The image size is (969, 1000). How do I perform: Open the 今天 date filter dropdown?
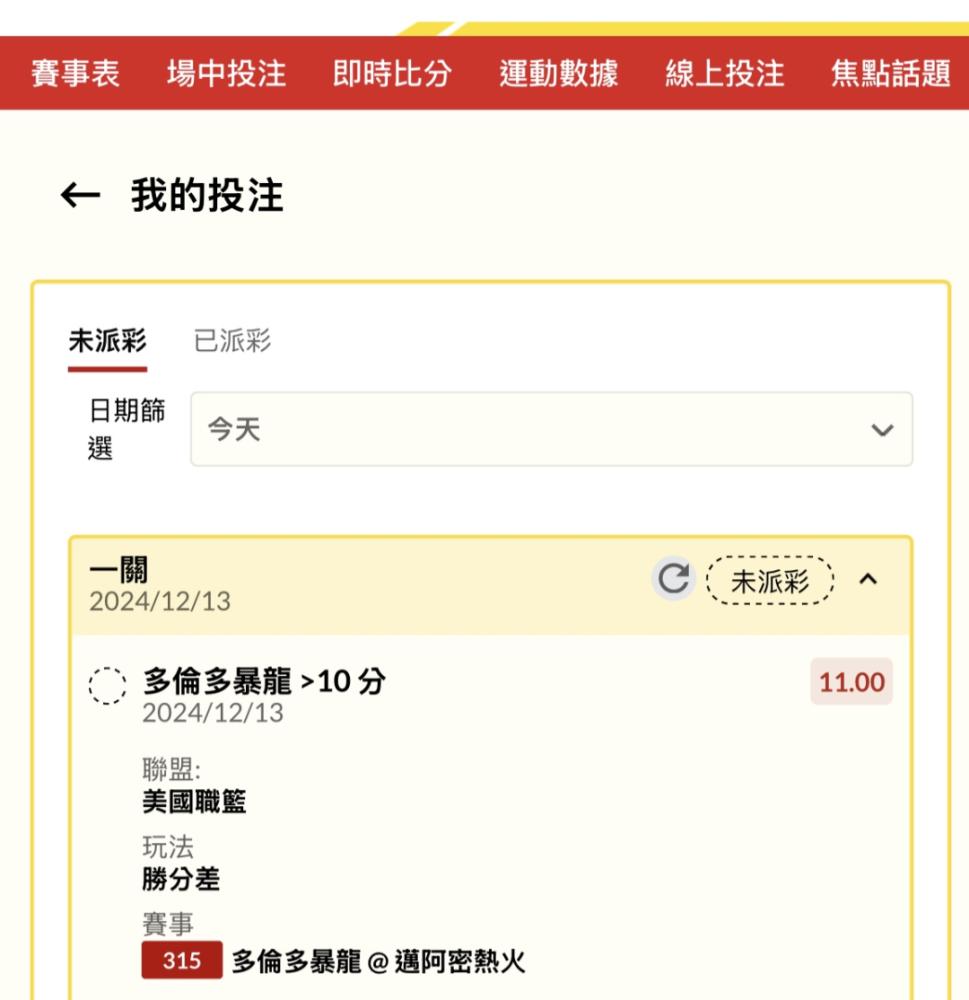[551, 429]
